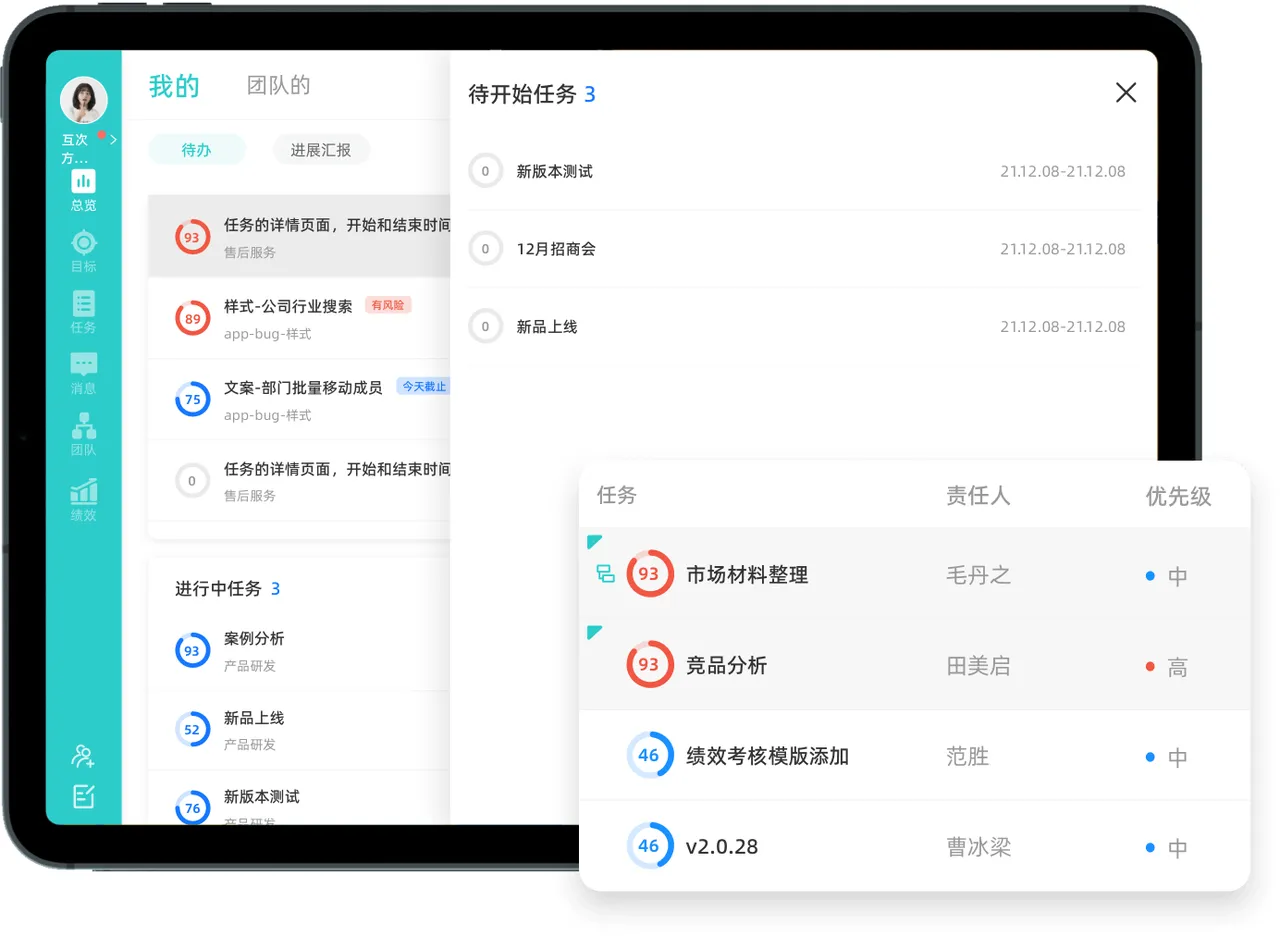Open the 总览 overview icon in sidebar
This screenshot has width=1280, height=936.
click(x=83, y=182)
